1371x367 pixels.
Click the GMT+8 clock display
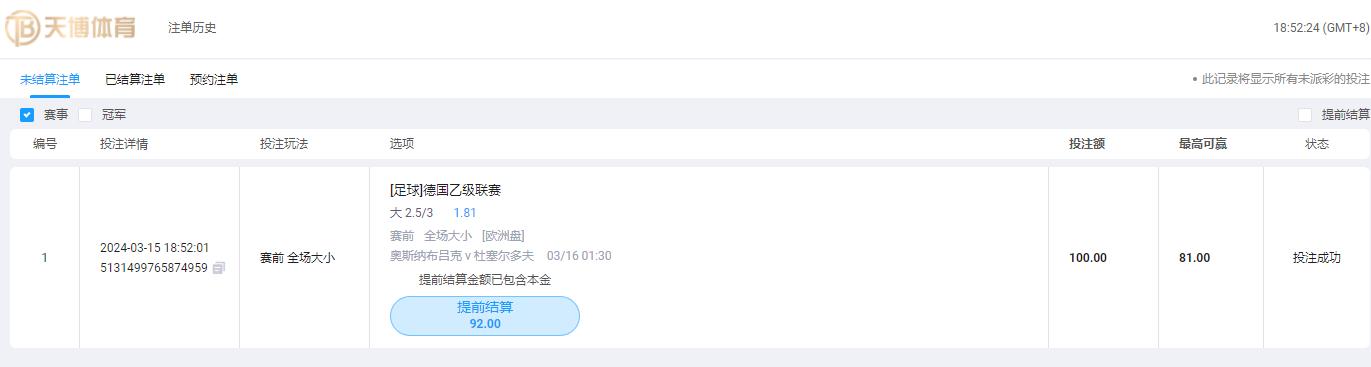1321,28
